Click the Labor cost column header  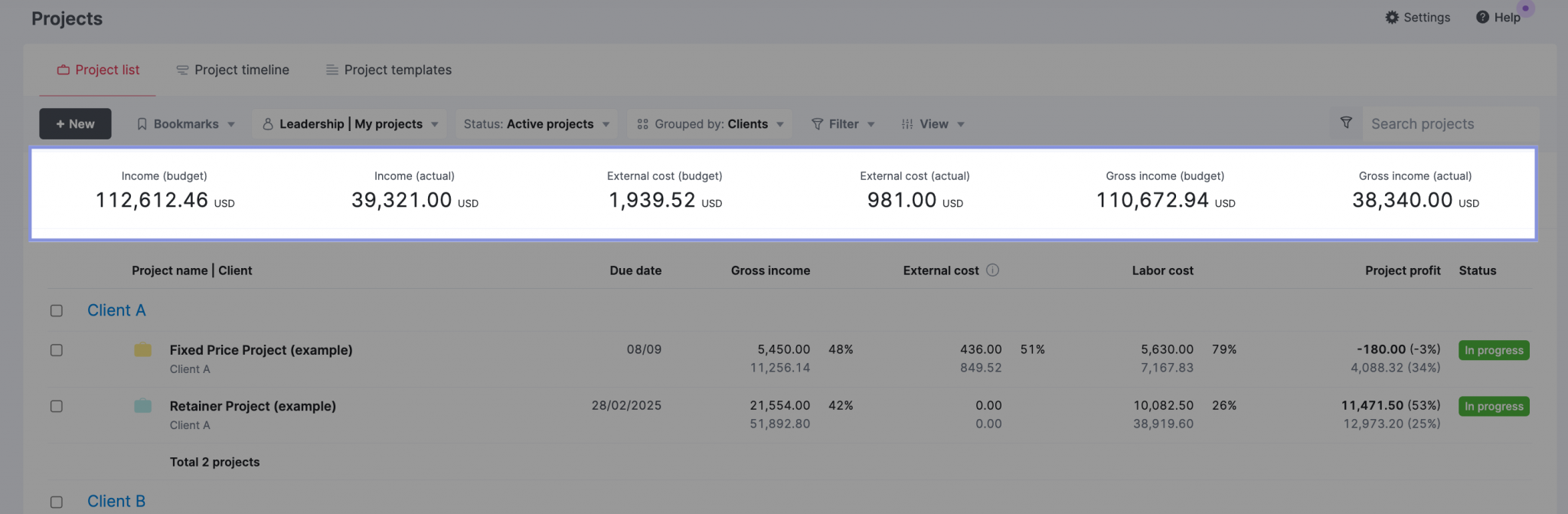1162,270
